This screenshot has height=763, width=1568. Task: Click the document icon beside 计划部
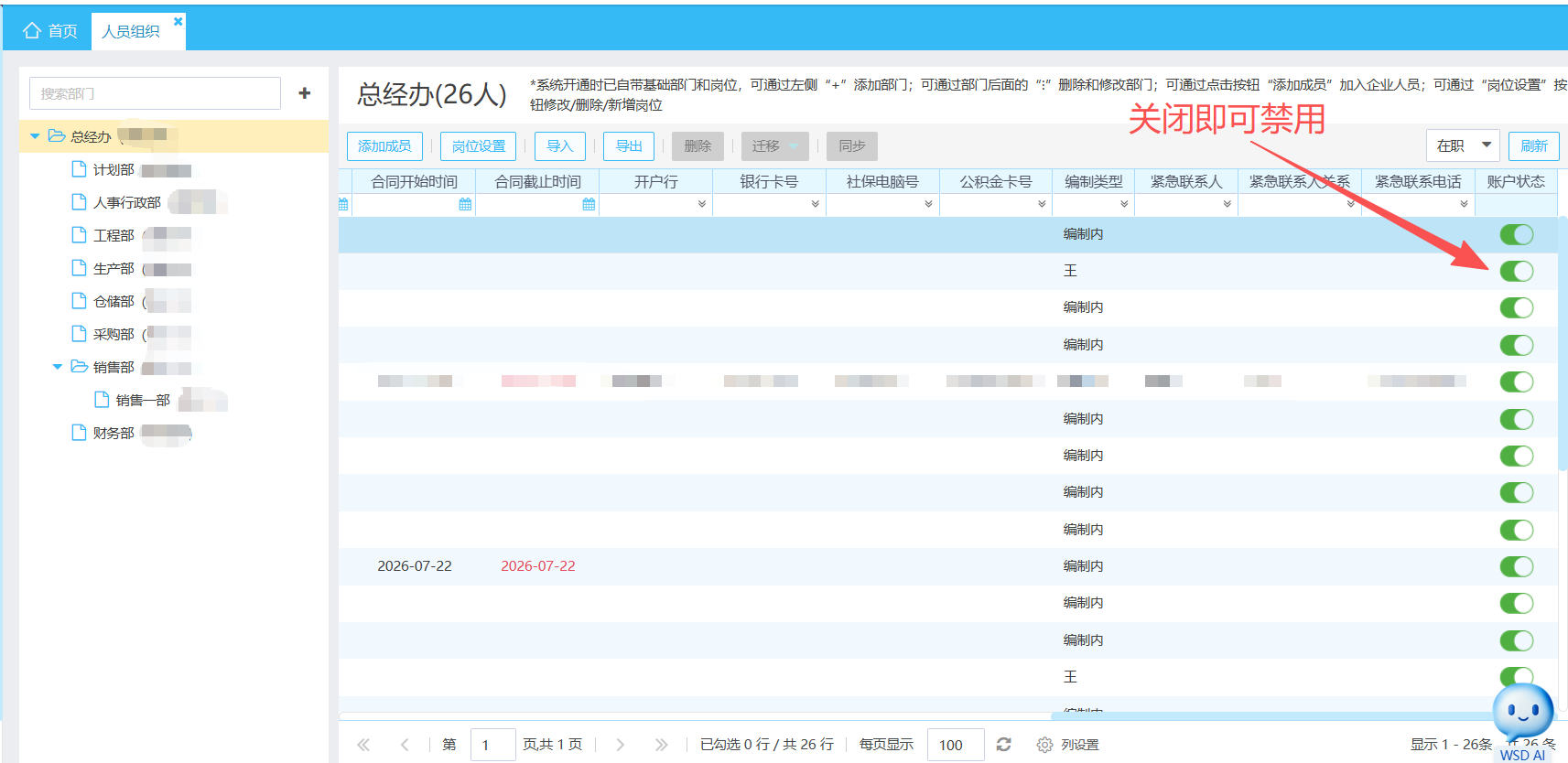[80, 169]
